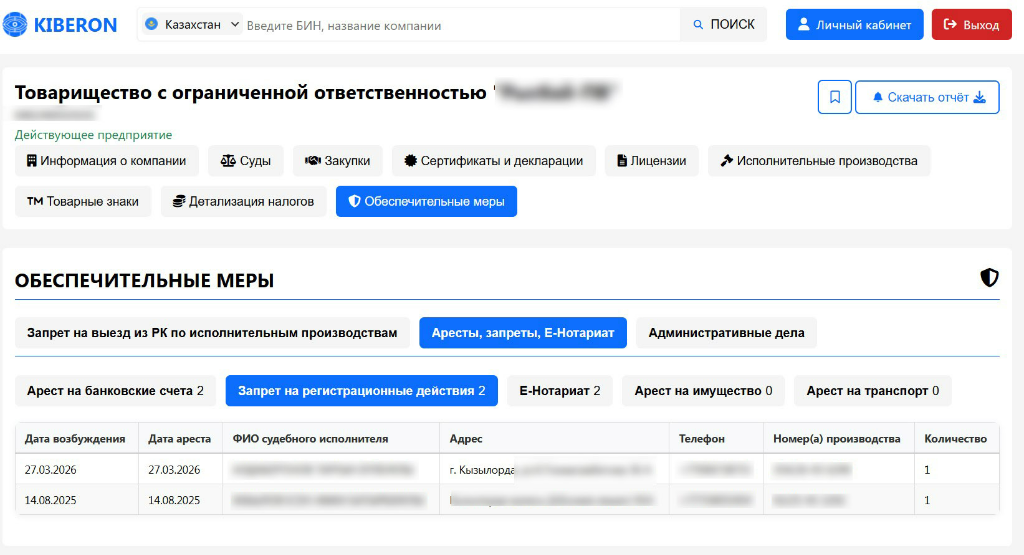Open the Информация о компании tab
The width and height of the screenshot is (1024, 555).
tap(107, 161)
